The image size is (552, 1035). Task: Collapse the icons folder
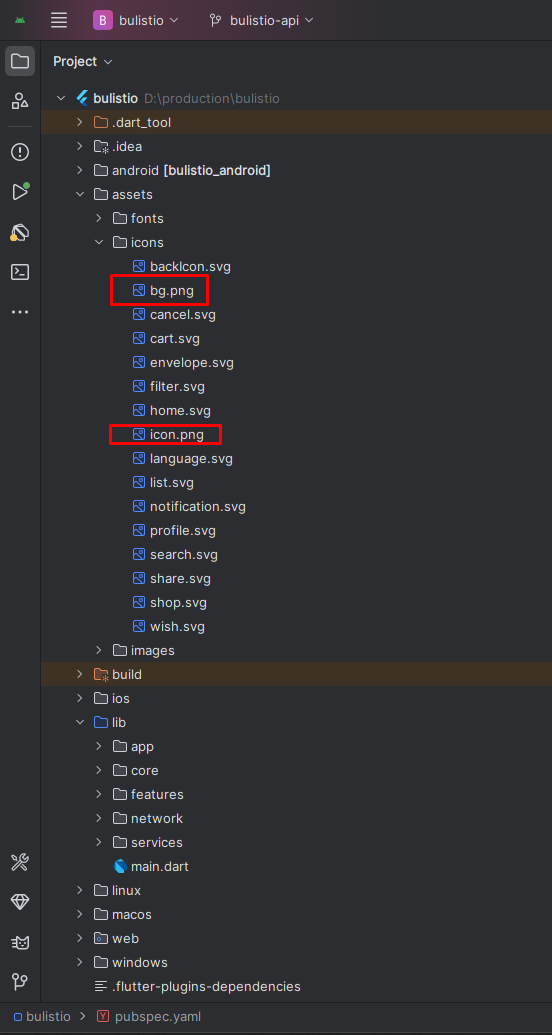(99, 242)
